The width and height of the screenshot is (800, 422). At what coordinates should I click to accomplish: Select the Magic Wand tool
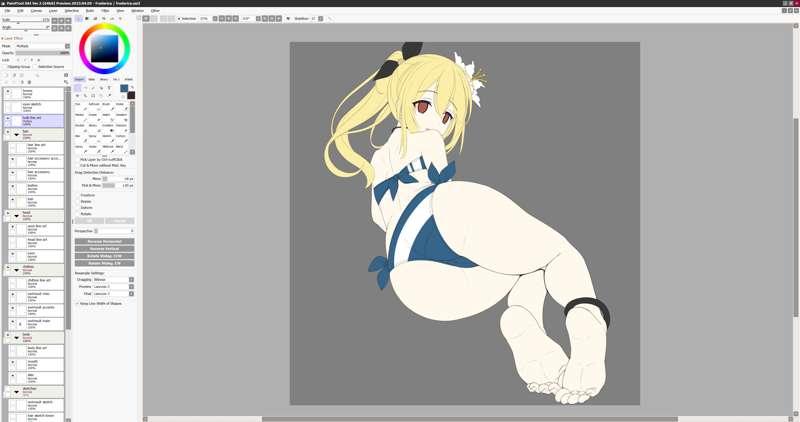[93, 88]
